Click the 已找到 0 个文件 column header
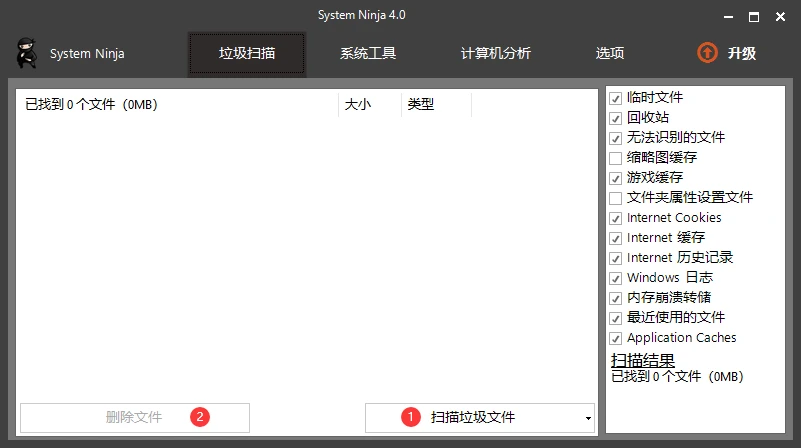The width and height of the screenshot is (801, 448). 177,104
